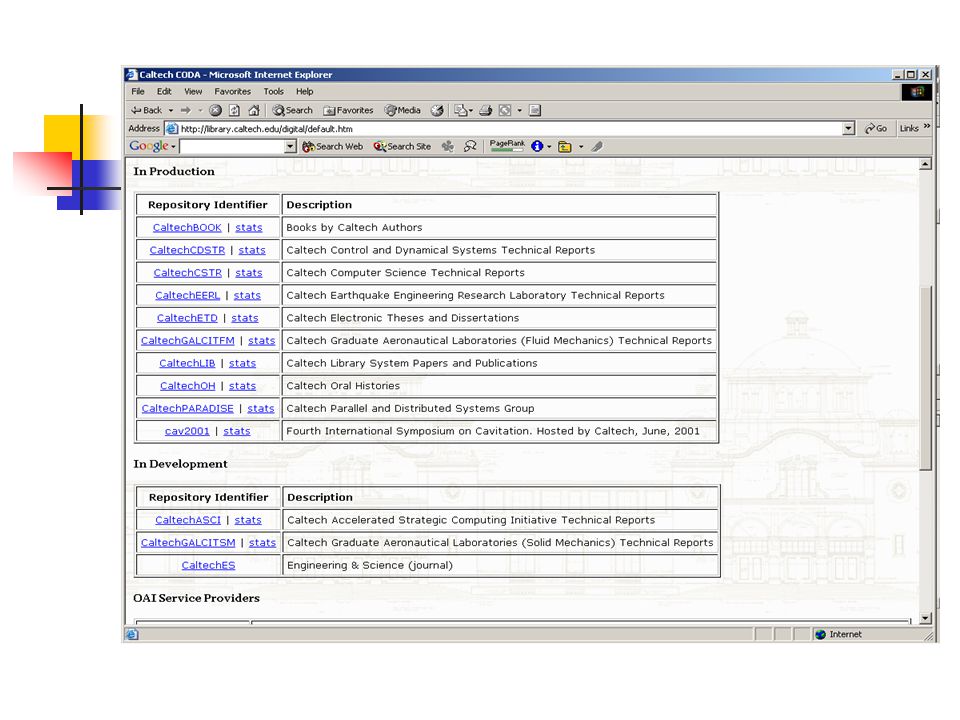Click the Google toolbar Up folder icon
Image resolution: width=960 pixels, height=720 pixels.
[x=564, y=146]
